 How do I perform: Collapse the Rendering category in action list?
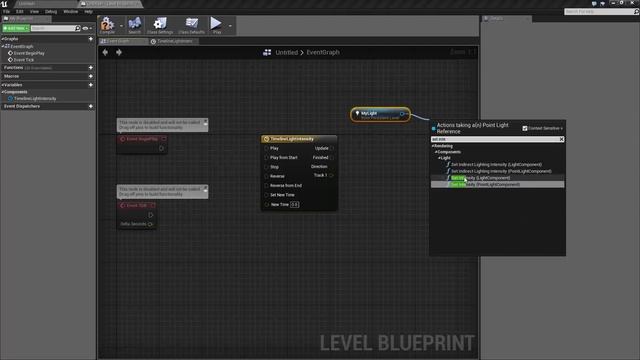[x=433, y=146]
